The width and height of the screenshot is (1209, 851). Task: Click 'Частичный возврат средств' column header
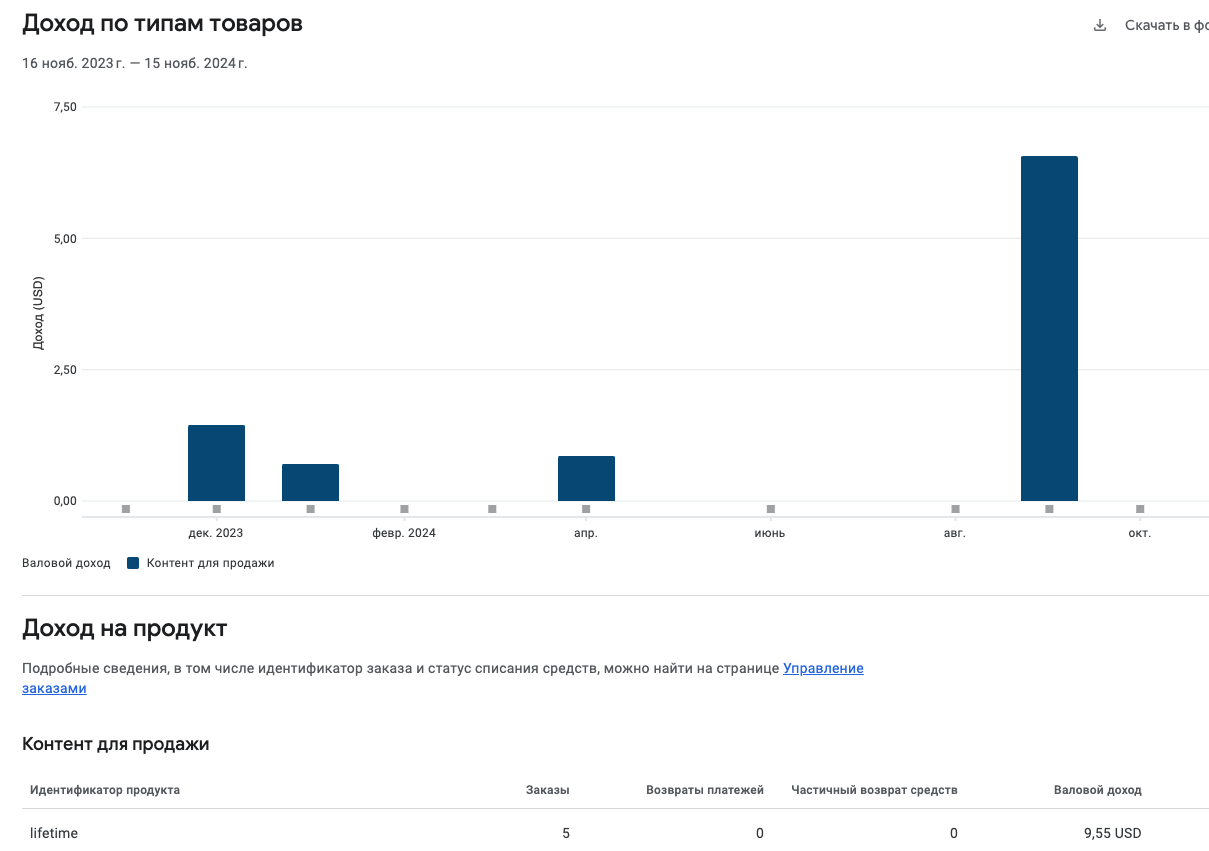pyautogui.click(x=875, y=790)
